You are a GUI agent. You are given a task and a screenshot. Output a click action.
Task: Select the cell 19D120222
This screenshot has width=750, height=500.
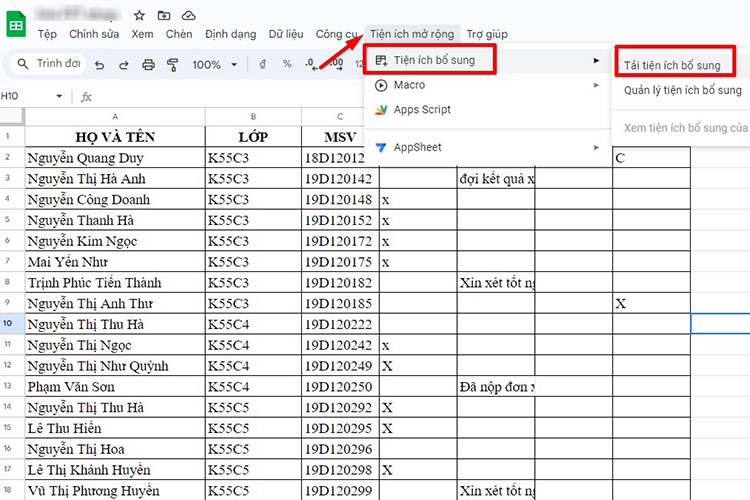pyautogui.click(x=340, y=324)
